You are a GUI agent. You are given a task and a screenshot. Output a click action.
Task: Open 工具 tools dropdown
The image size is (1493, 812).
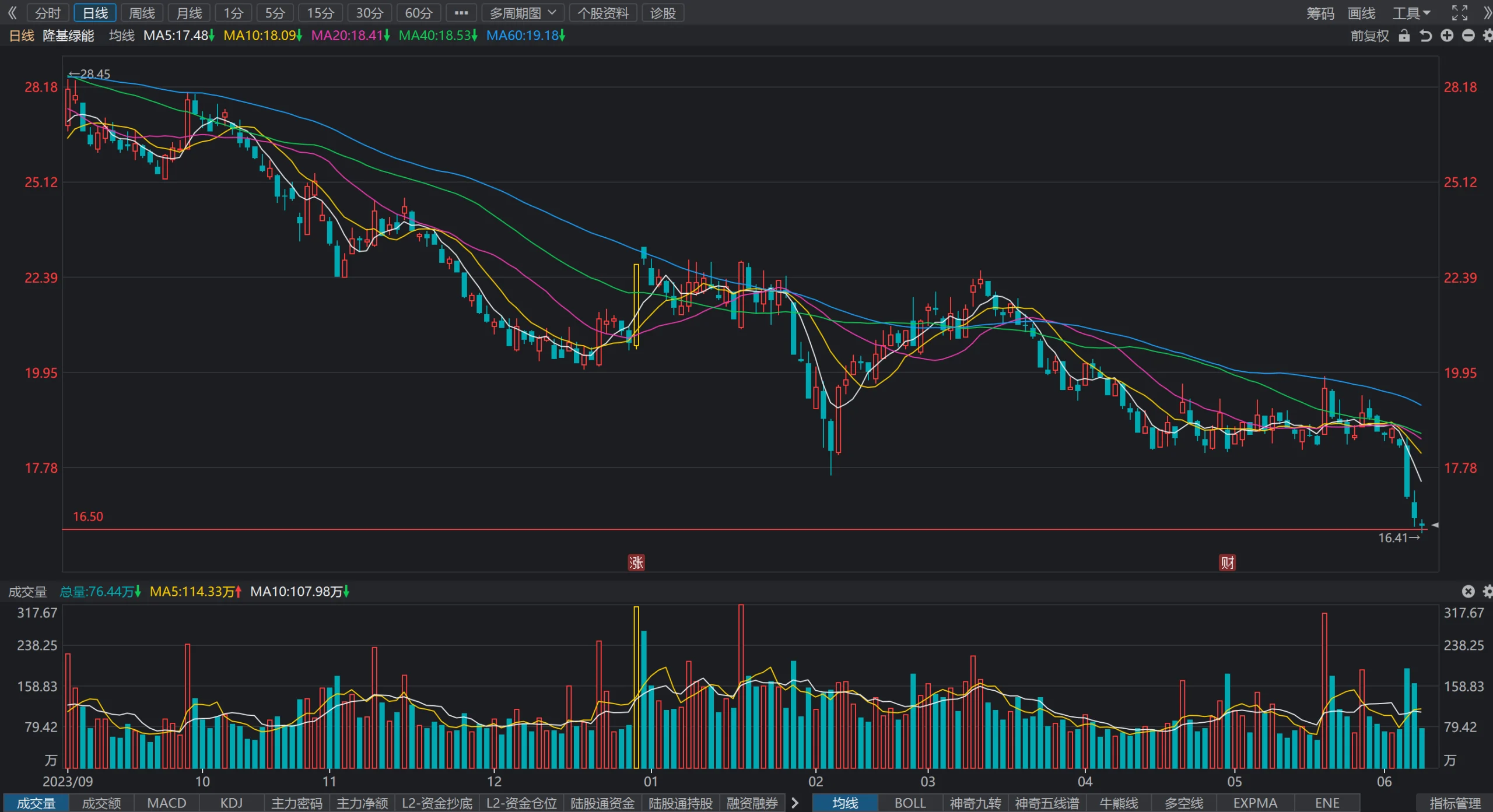[1411, 13]
